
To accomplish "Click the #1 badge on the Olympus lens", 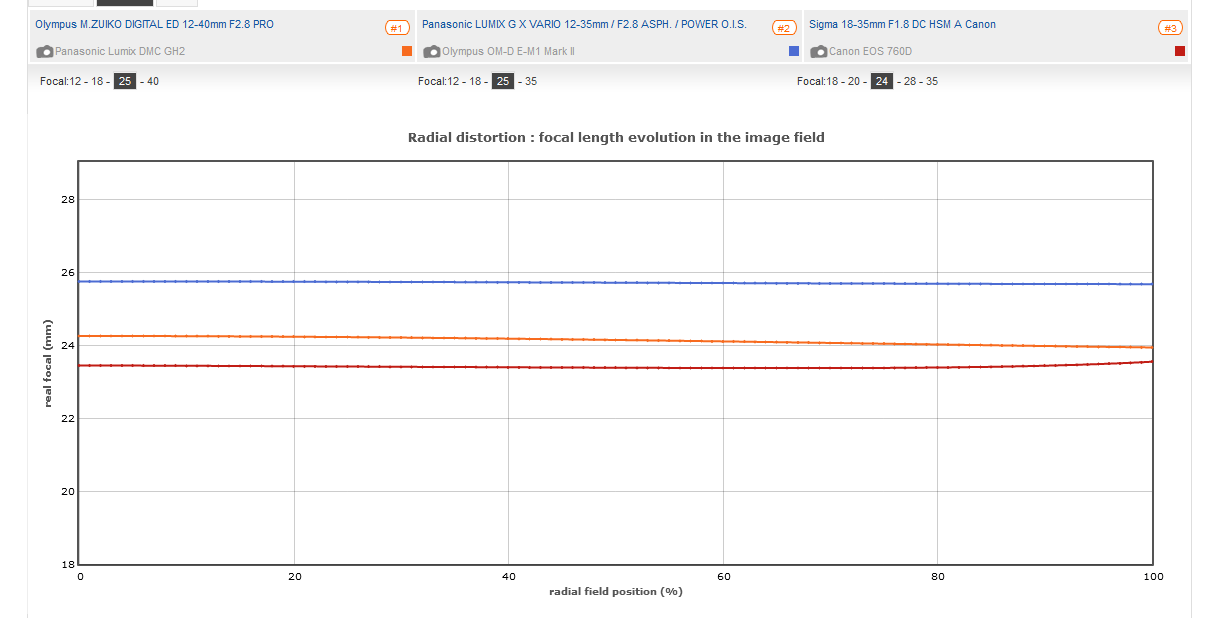I will [397, 28].
